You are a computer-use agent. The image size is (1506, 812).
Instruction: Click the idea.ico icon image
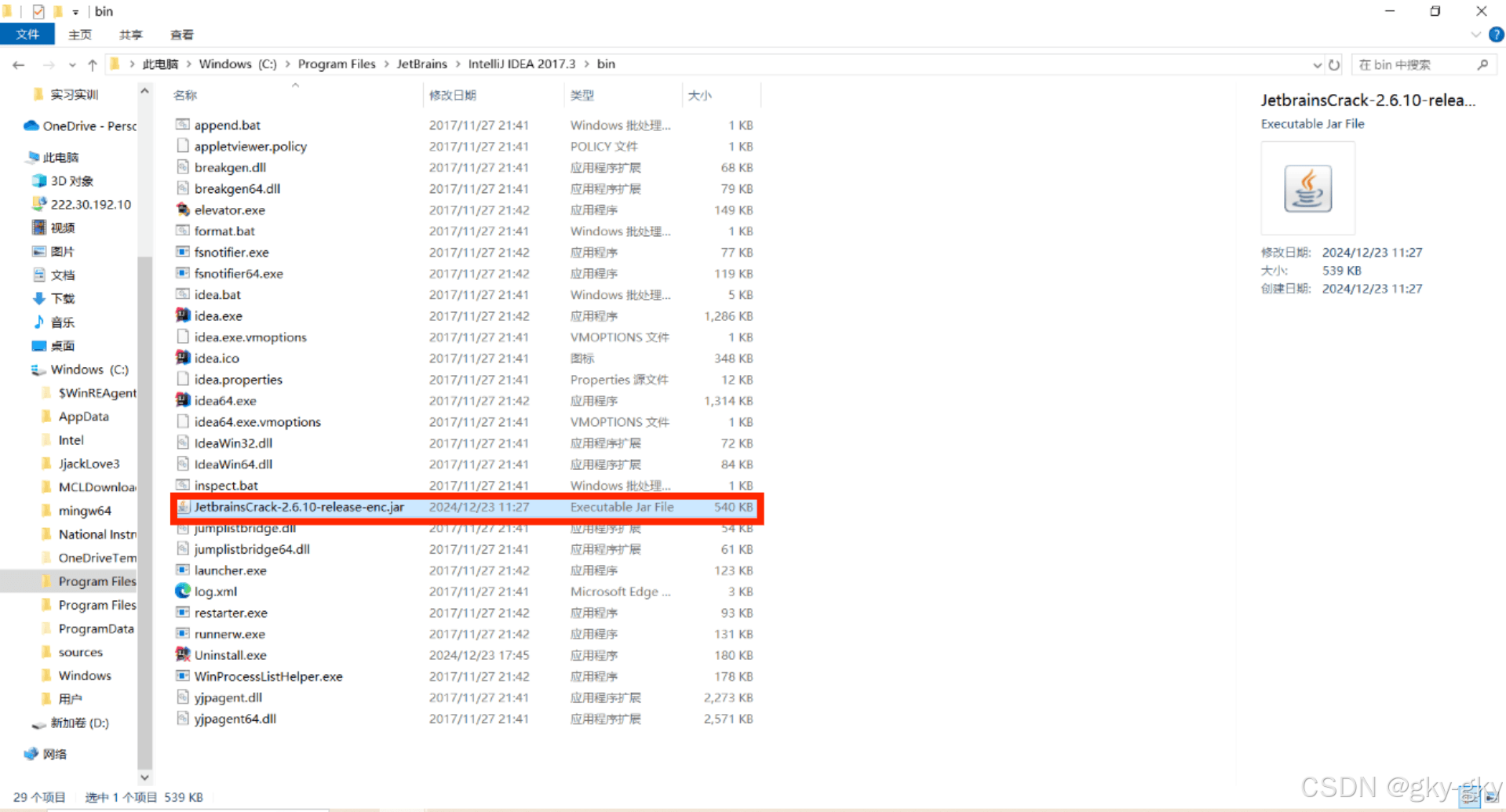click(183, 358)
